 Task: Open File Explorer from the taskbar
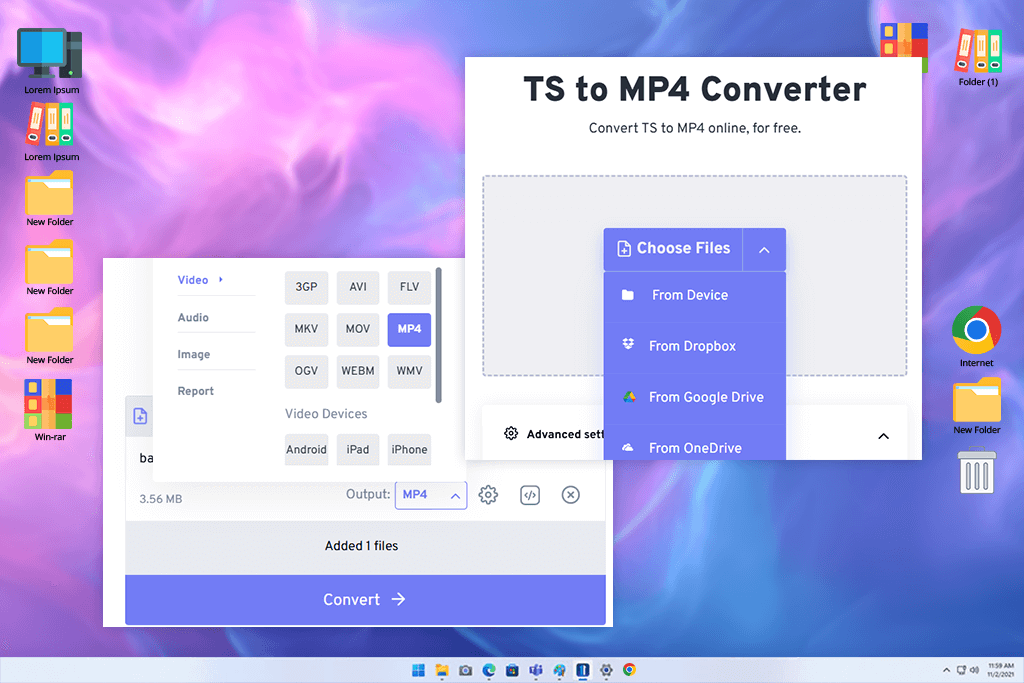(442, 670)
